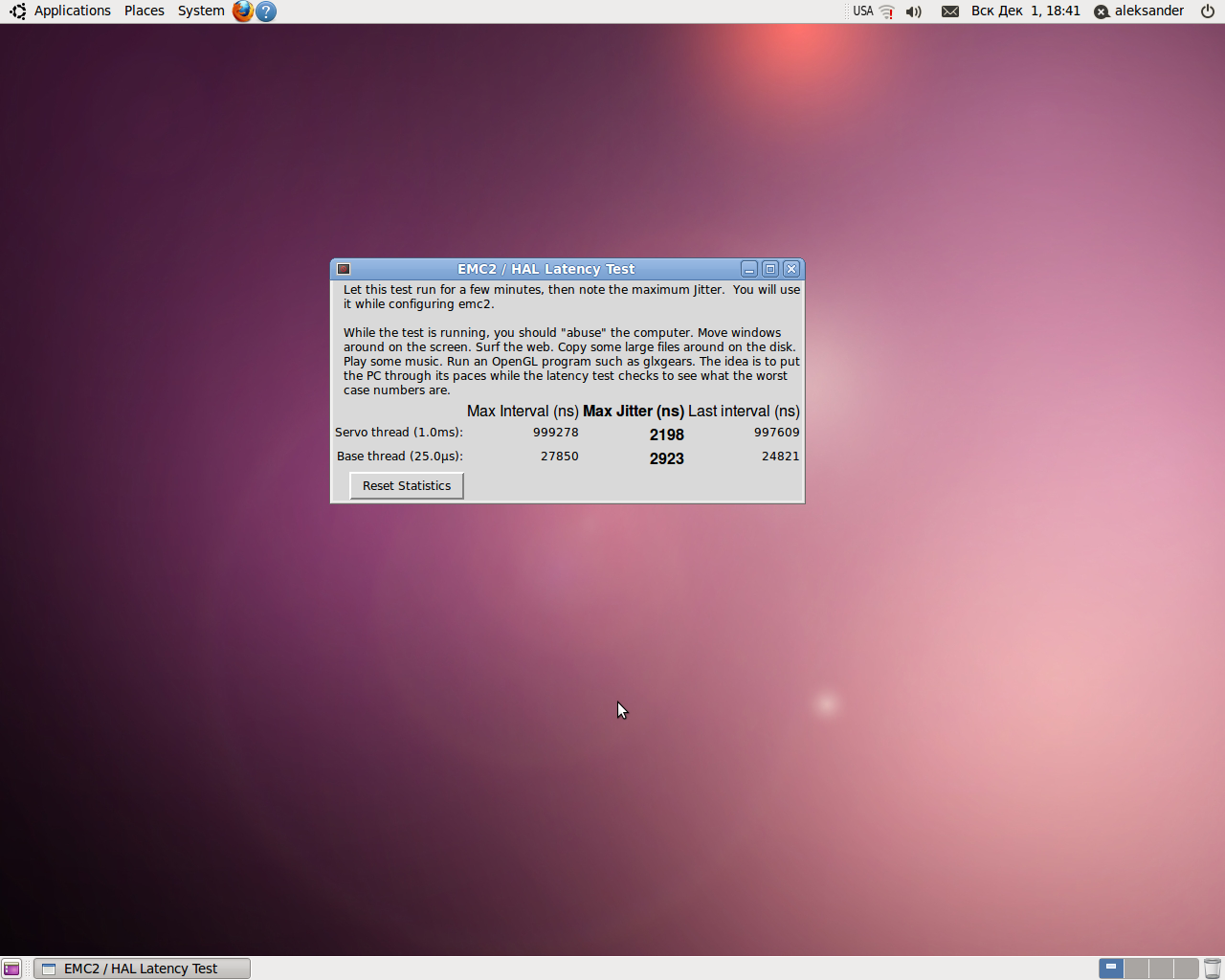The image size is (1225, 980).
Task: Click Base thread max interval 27850
Action: pos(560,457)
